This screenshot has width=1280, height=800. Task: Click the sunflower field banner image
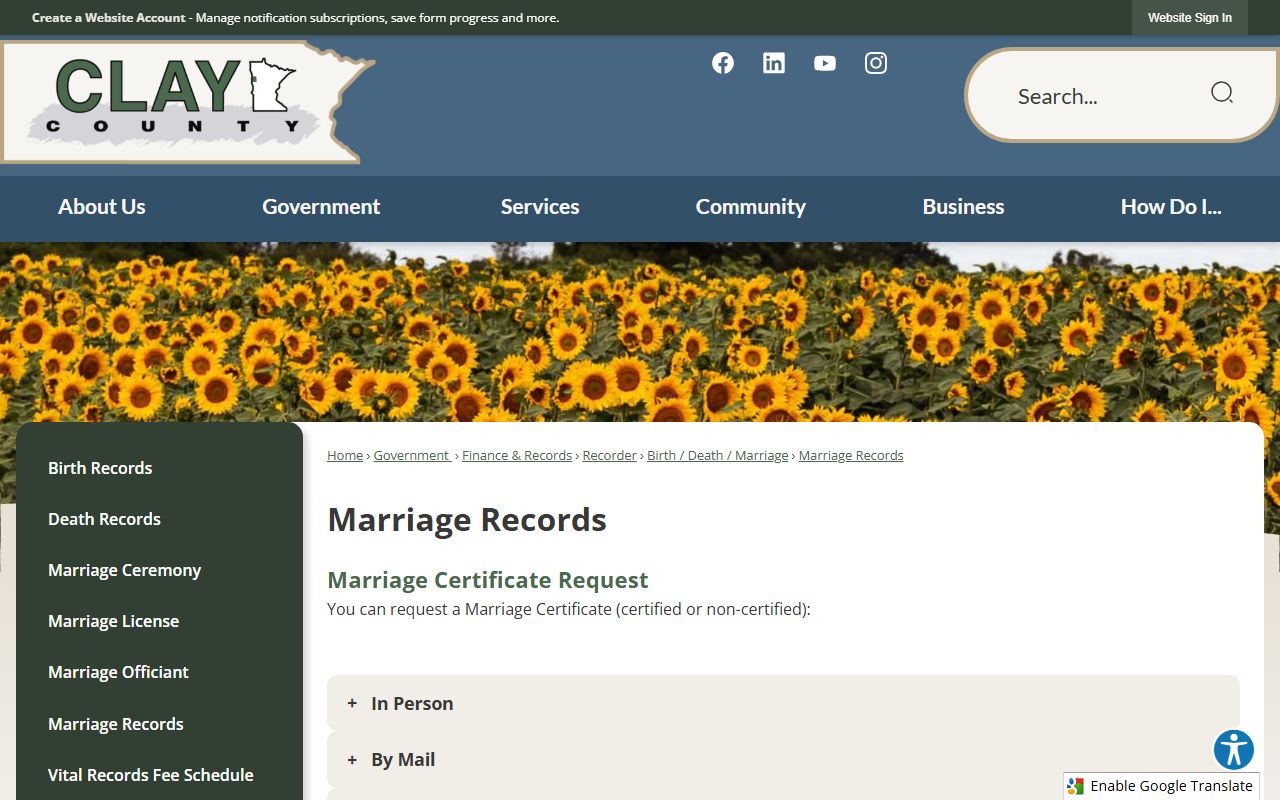coord(640,332)
